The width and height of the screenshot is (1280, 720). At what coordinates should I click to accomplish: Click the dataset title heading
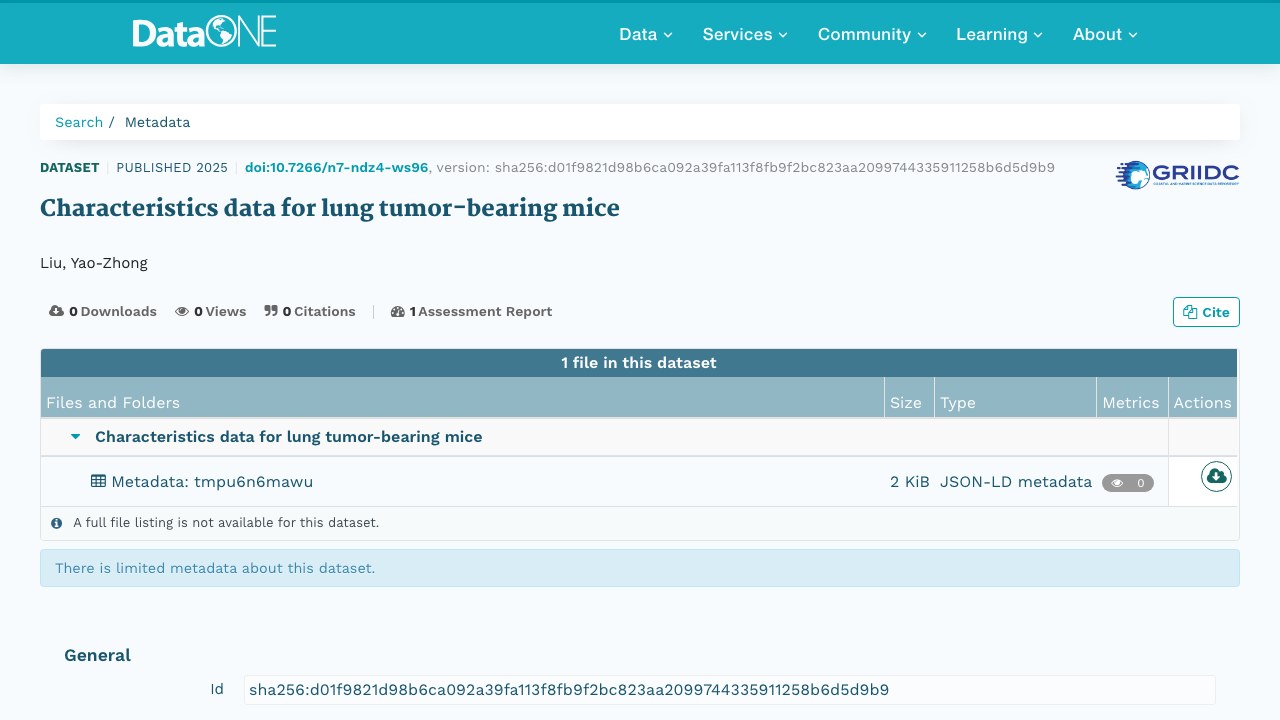pyautogui.click(x=330, y=208)
